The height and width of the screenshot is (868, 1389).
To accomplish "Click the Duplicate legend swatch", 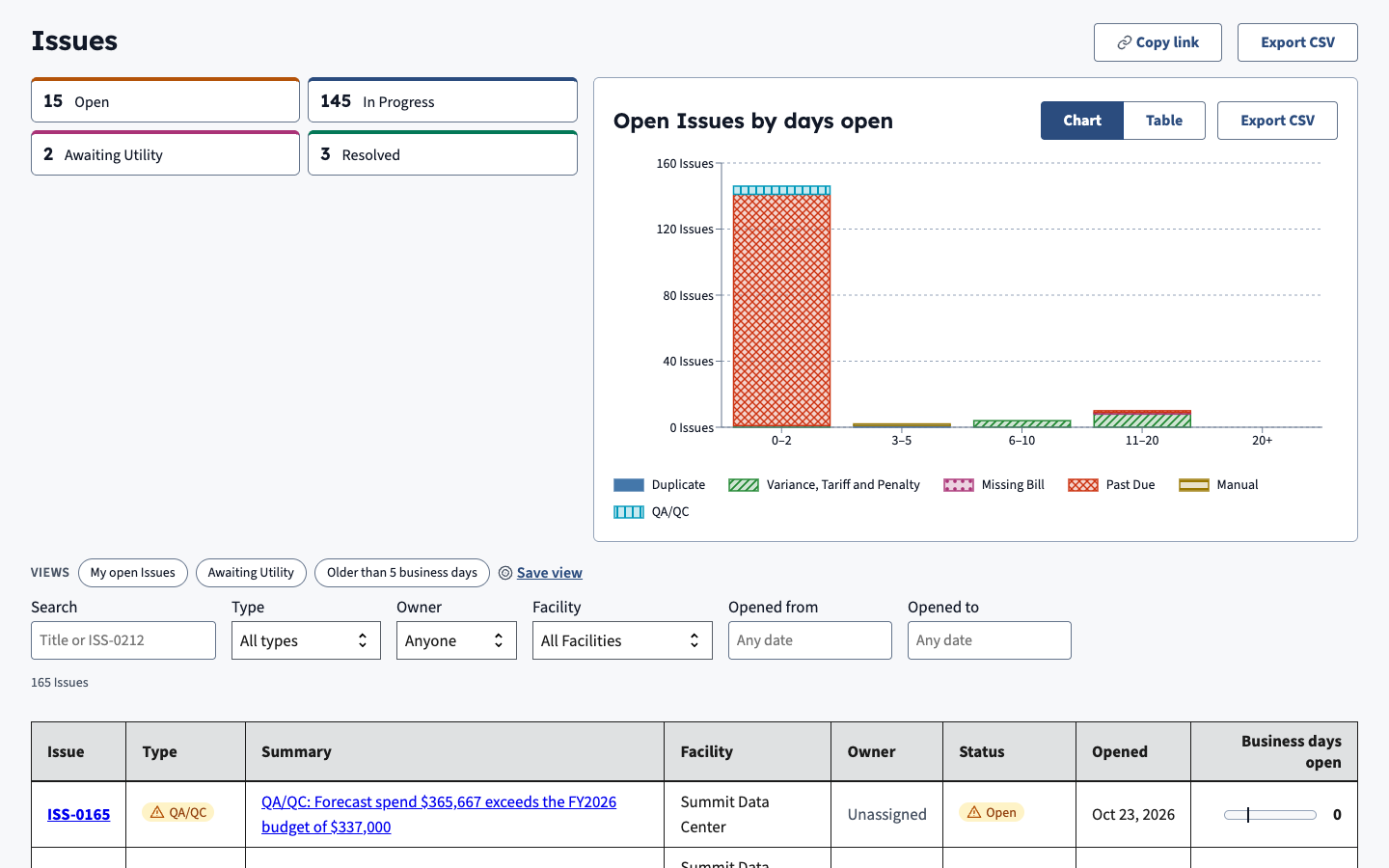I will tap(629, 485).
